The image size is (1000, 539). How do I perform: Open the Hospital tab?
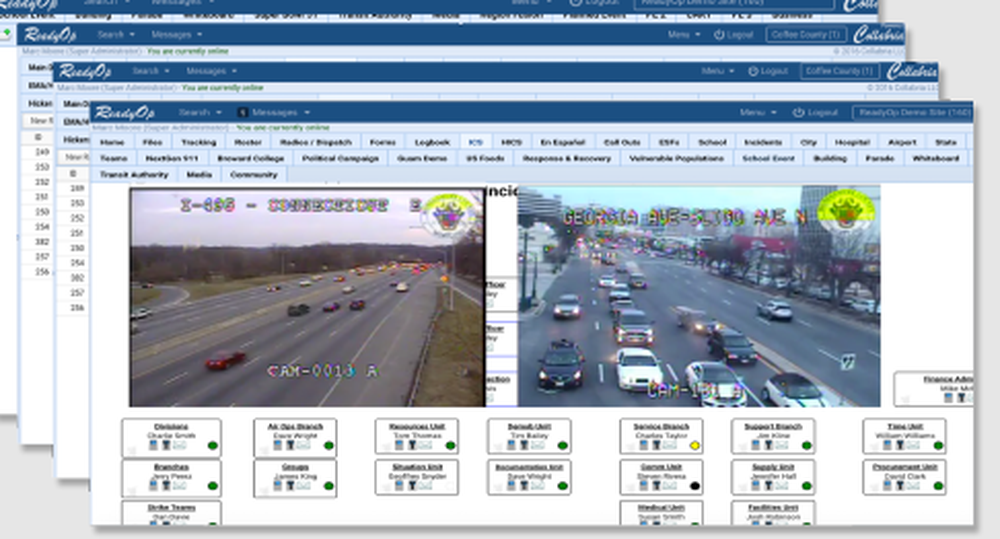coord(852,142)
